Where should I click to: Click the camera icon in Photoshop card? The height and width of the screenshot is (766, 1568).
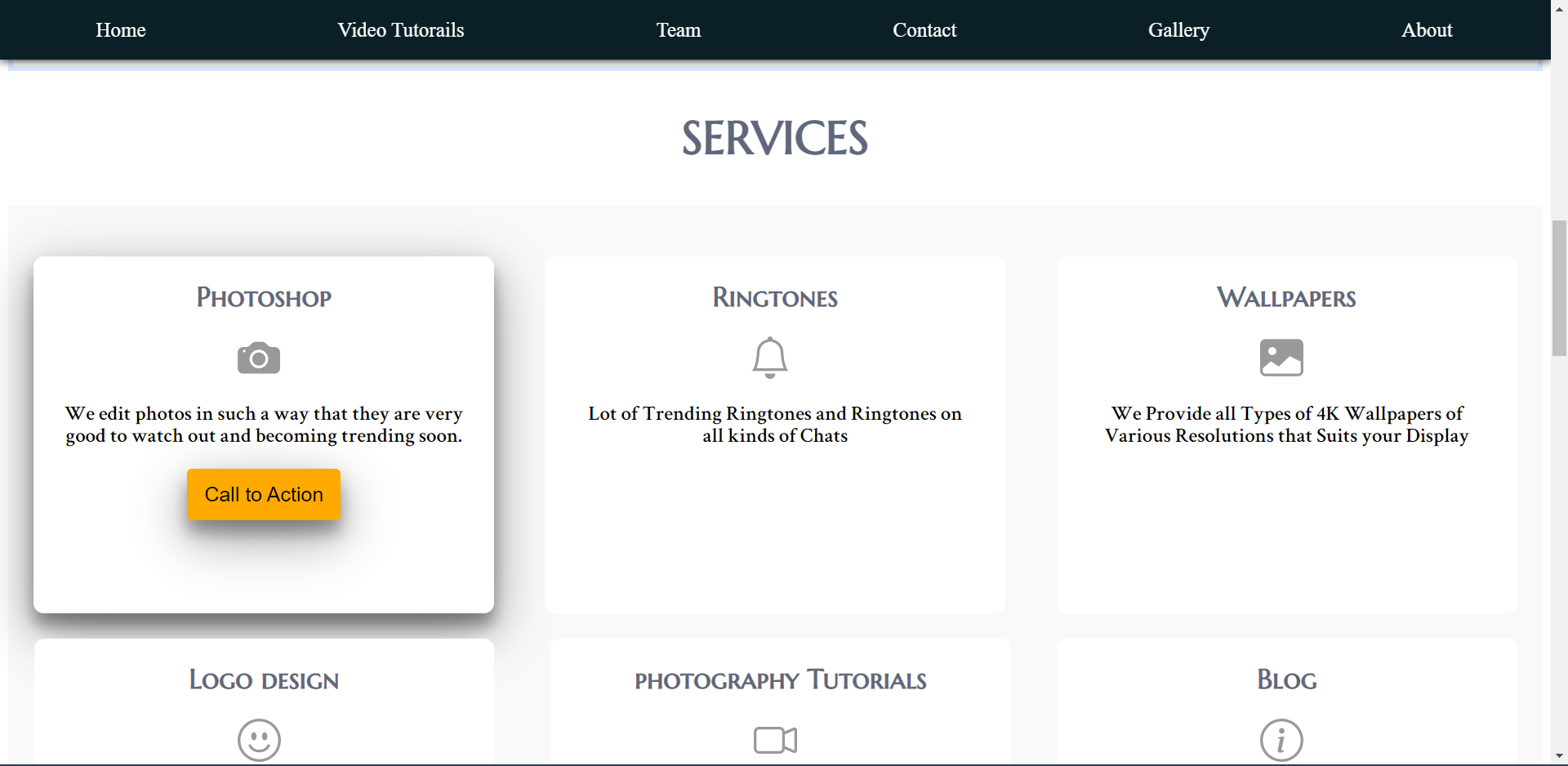(x=259, y=359)
